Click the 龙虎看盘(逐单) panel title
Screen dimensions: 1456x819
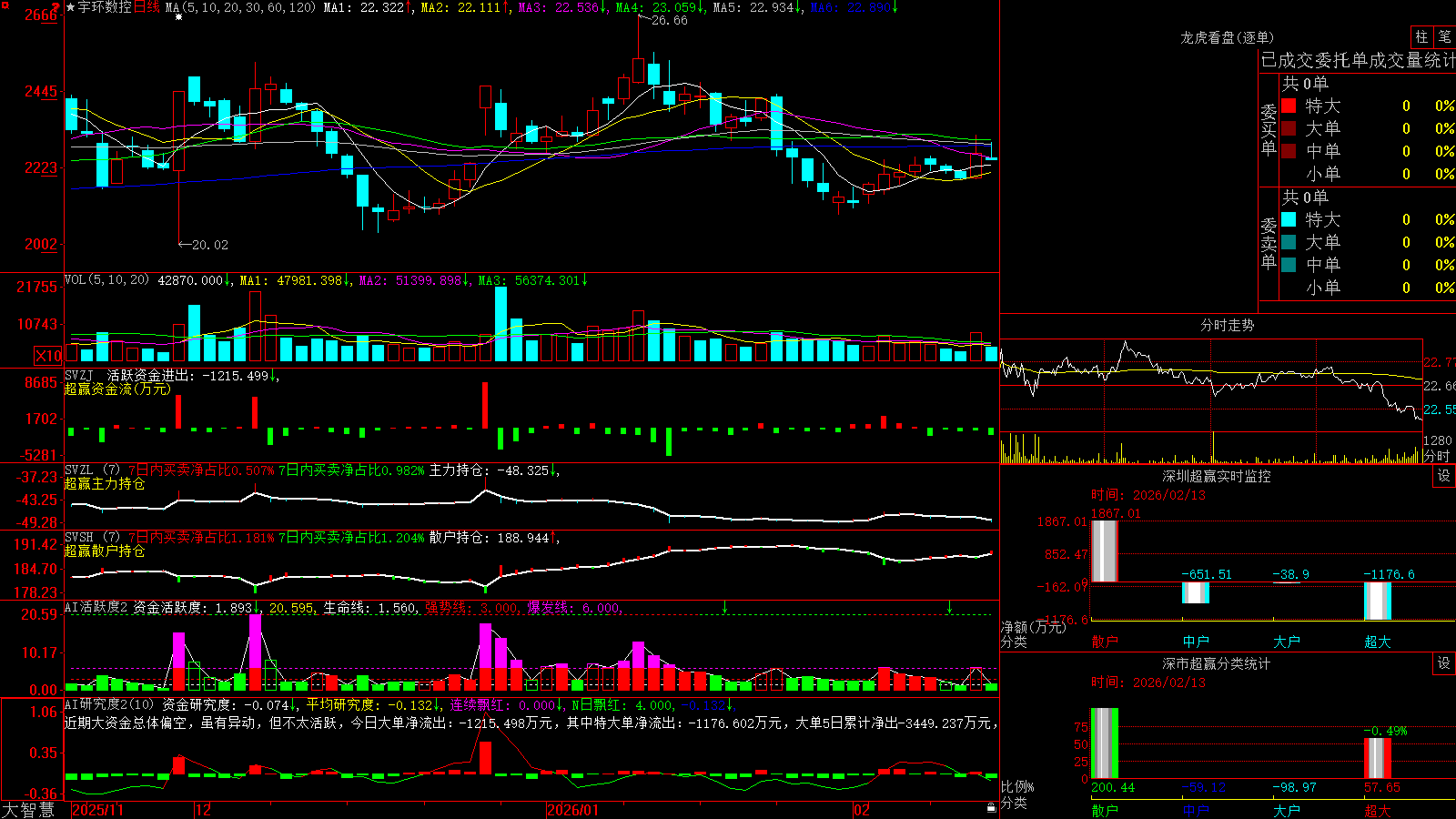click(1227, 37)
